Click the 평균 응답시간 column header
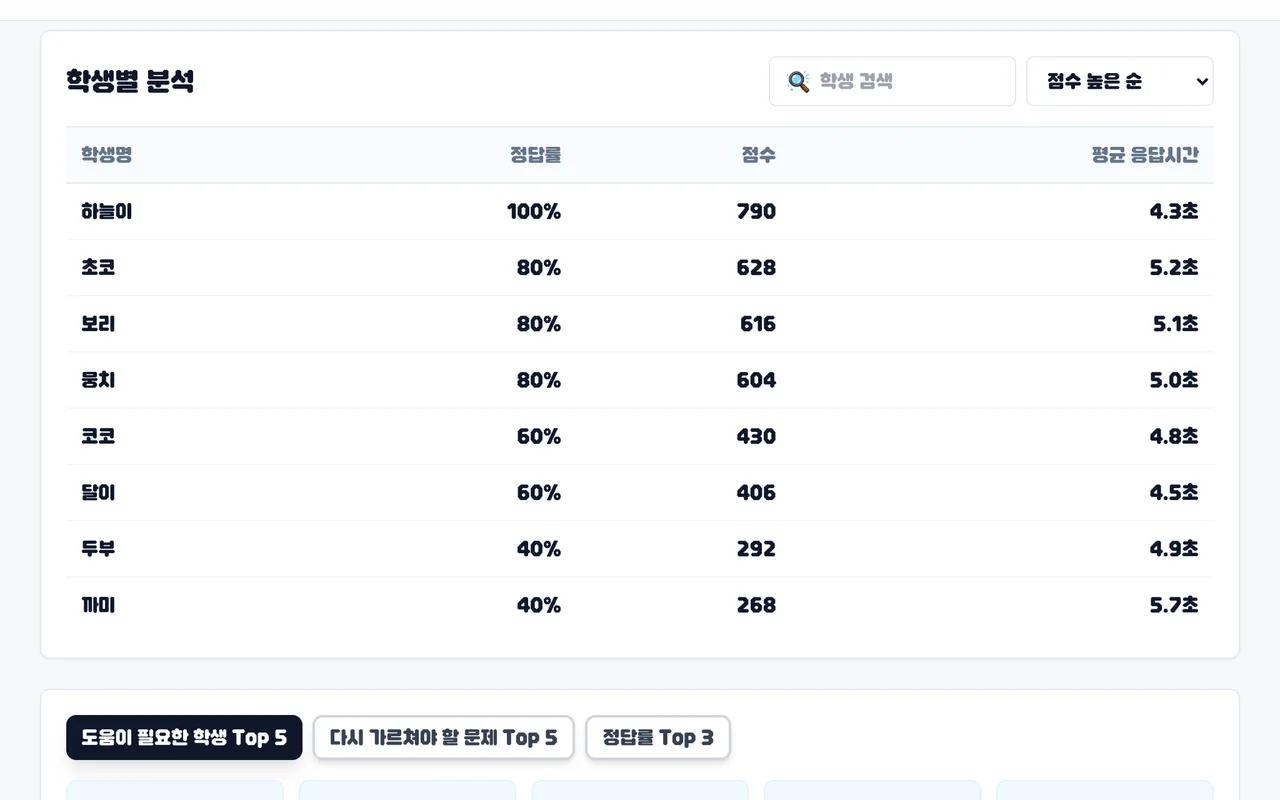The height and width of the screenshot is (800, 1280). coord(1145,155)
